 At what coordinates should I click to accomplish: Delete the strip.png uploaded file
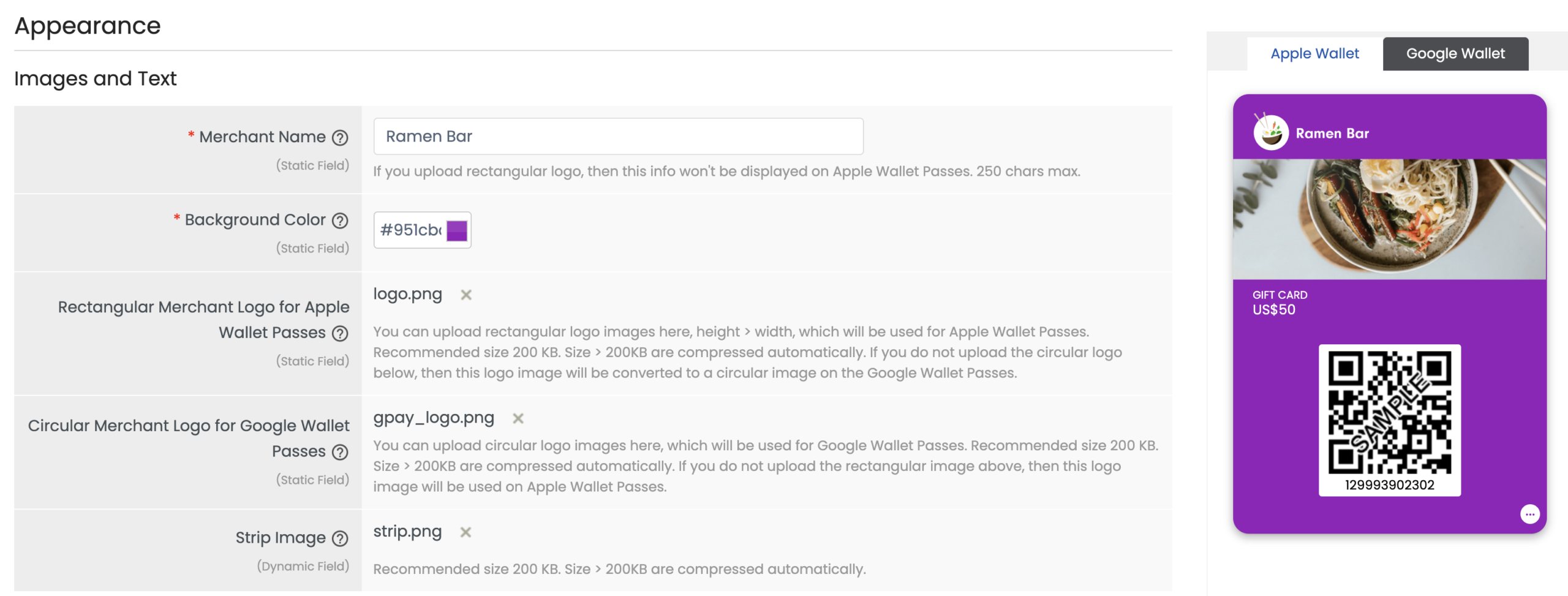point(466,532)
